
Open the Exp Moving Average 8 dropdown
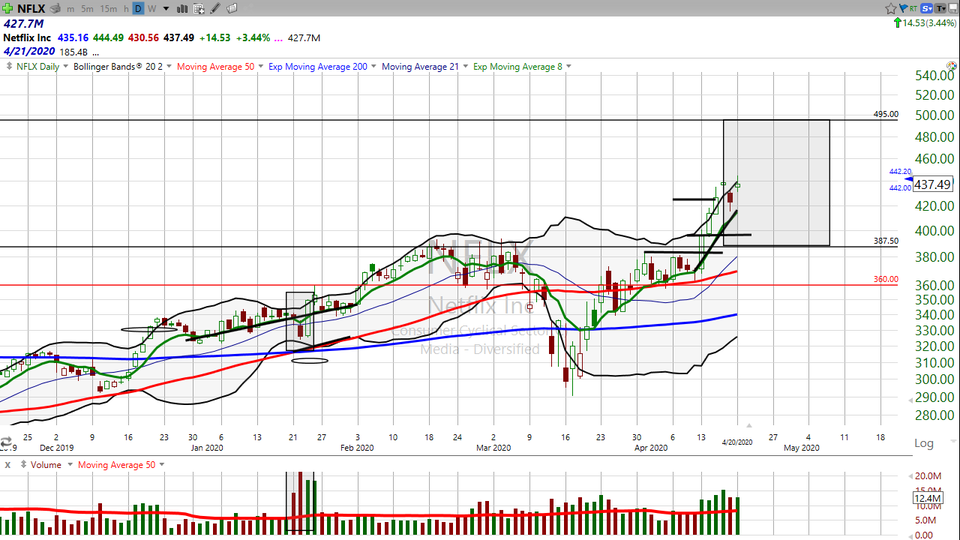tap(569, 66)
